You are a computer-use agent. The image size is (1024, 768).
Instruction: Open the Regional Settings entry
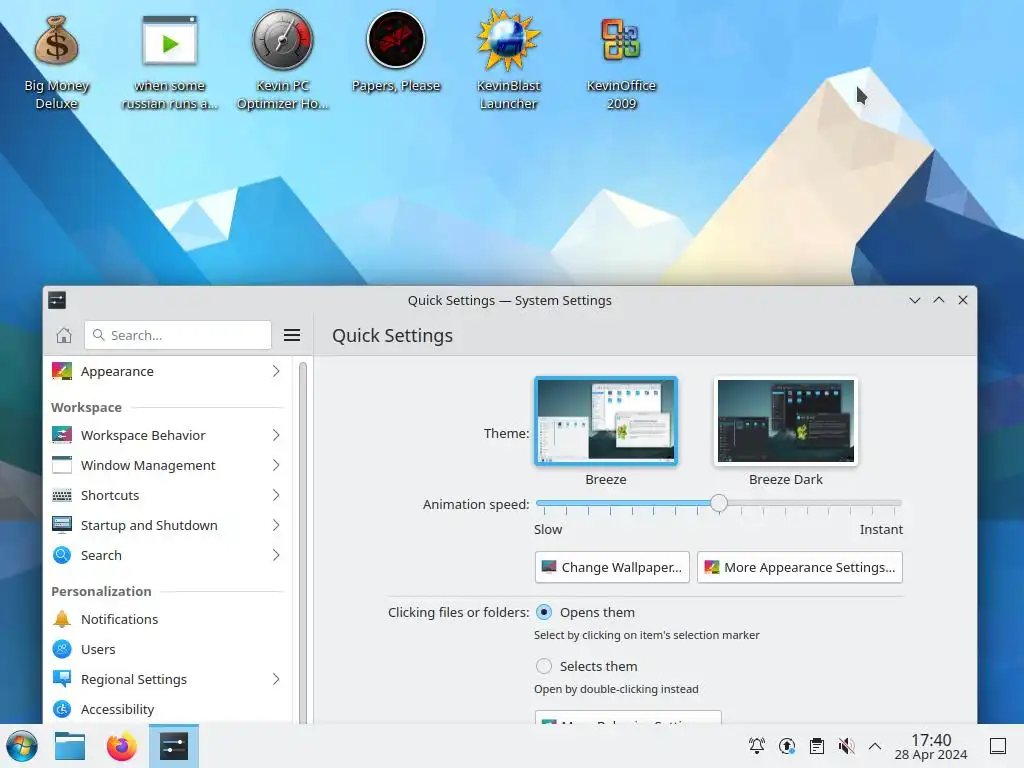(168, 679)
